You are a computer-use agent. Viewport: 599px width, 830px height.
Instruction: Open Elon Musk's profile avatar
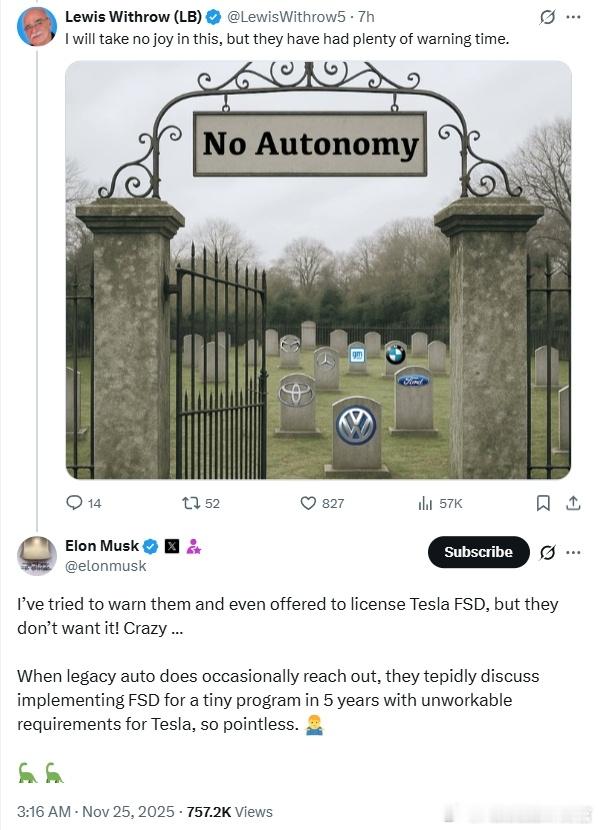[37, 556]
